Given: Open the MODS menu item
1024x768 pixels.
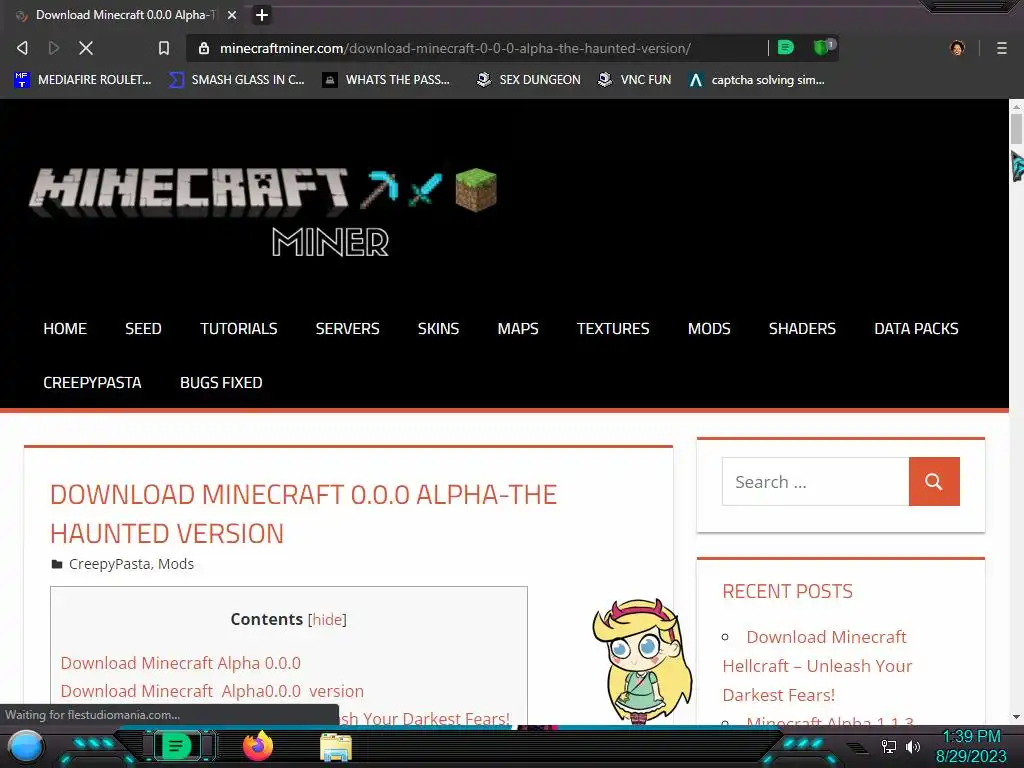Looking at the screenshot, I should [x=709, y=328].
